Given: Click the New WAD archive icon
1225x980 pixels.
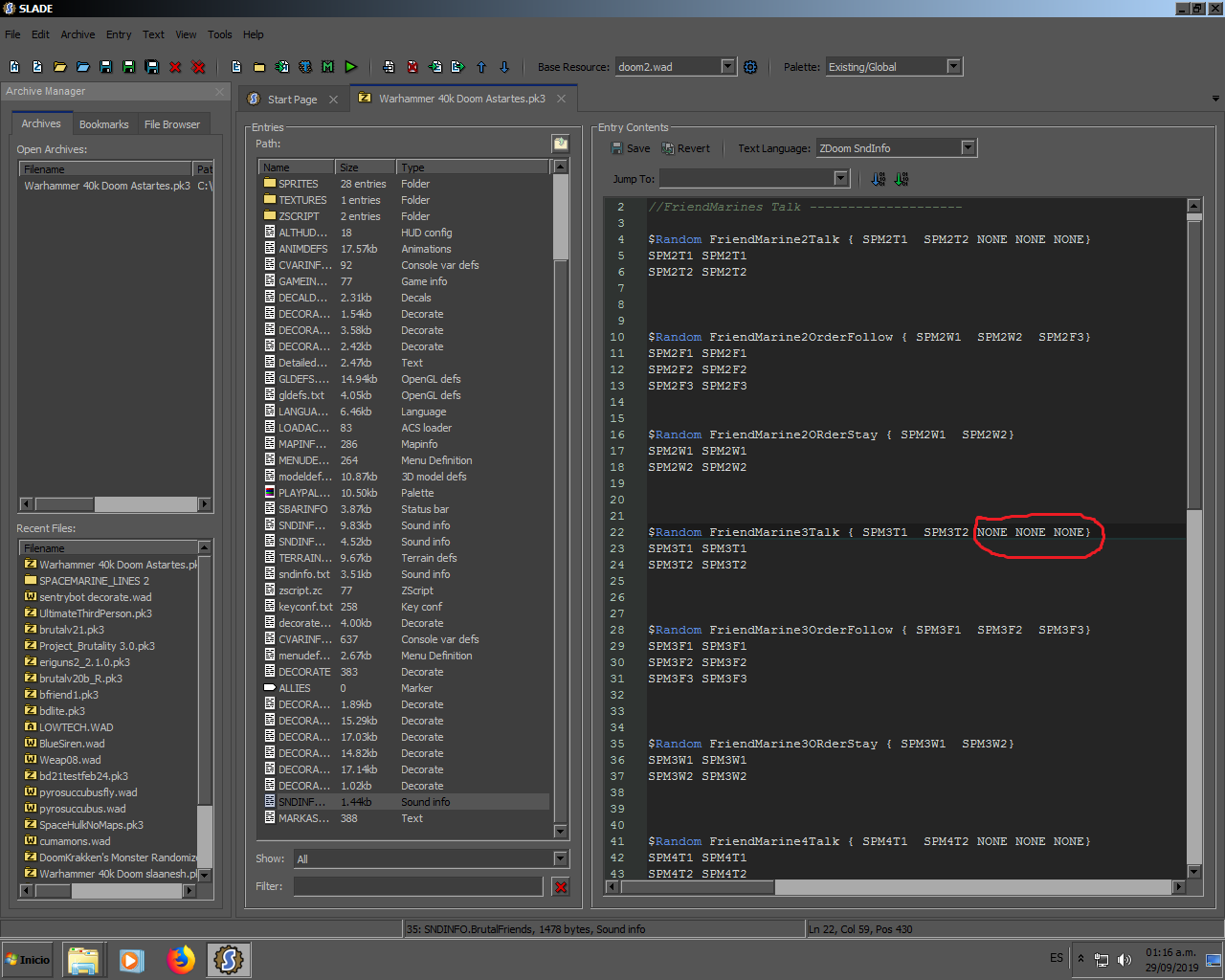Looking at the screenshot, I should [x=14, y=67].
